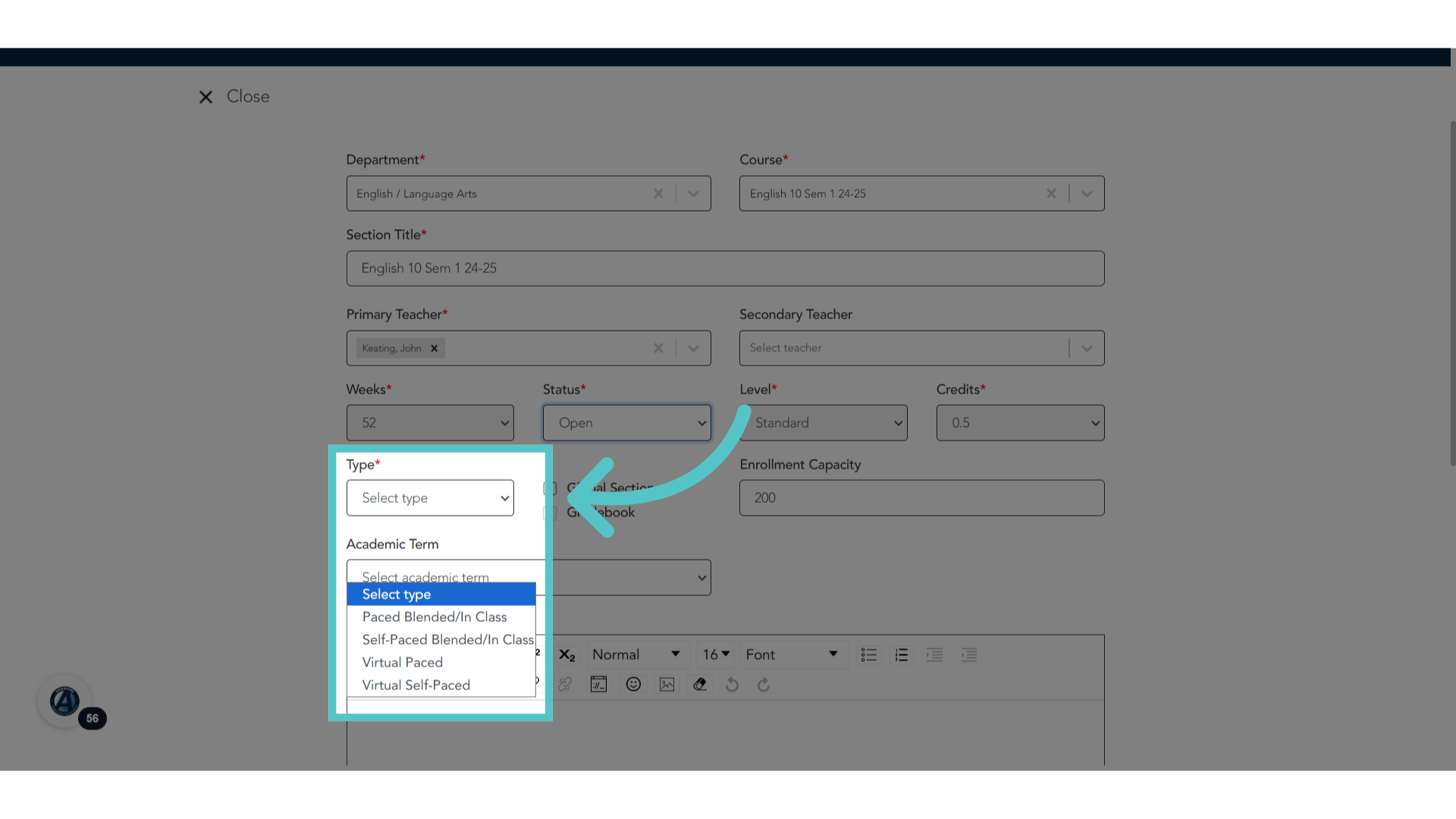Choose Self-Paced Blended/In Class option
This screenshot has height=819, width=1456.
441,640
